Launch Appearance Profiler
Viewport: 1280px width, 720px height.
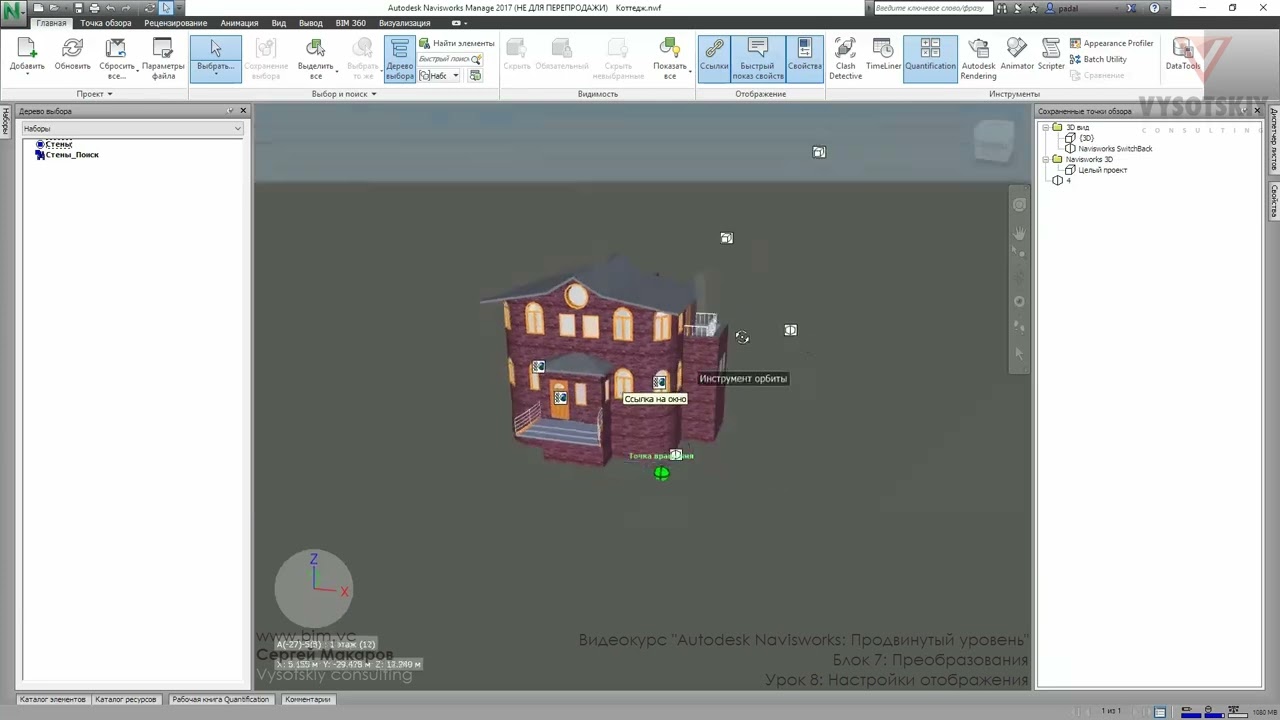click(1111, 43)
